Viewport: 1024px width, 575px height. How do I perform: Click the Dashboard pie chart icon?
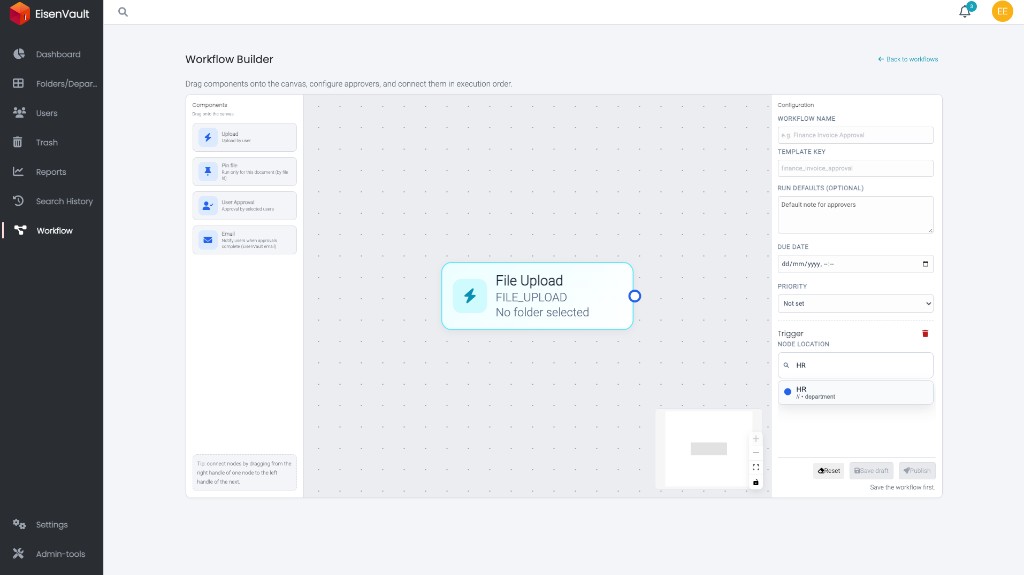[x=19, y=54]
